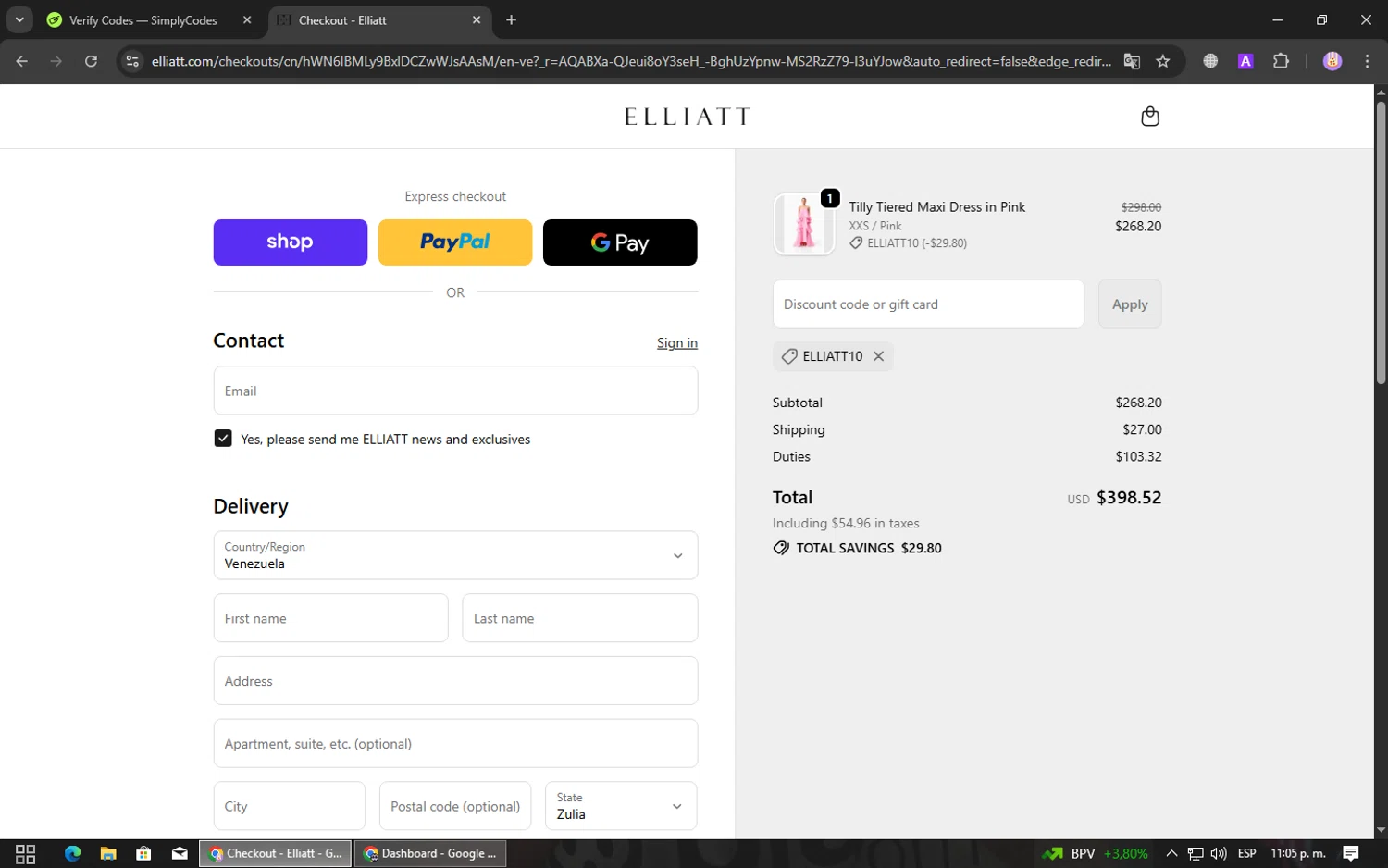The image size is (1388, 868).
Task: Remove the ELLIATT10 discount code
Action: point(878,356)
